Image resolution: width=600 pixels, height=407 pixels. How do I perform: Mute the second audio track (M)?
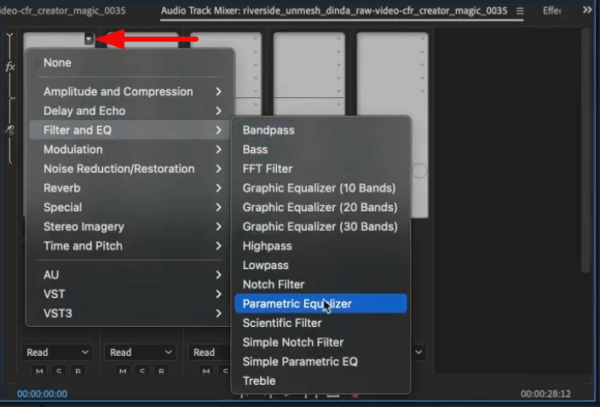[122, 371]
